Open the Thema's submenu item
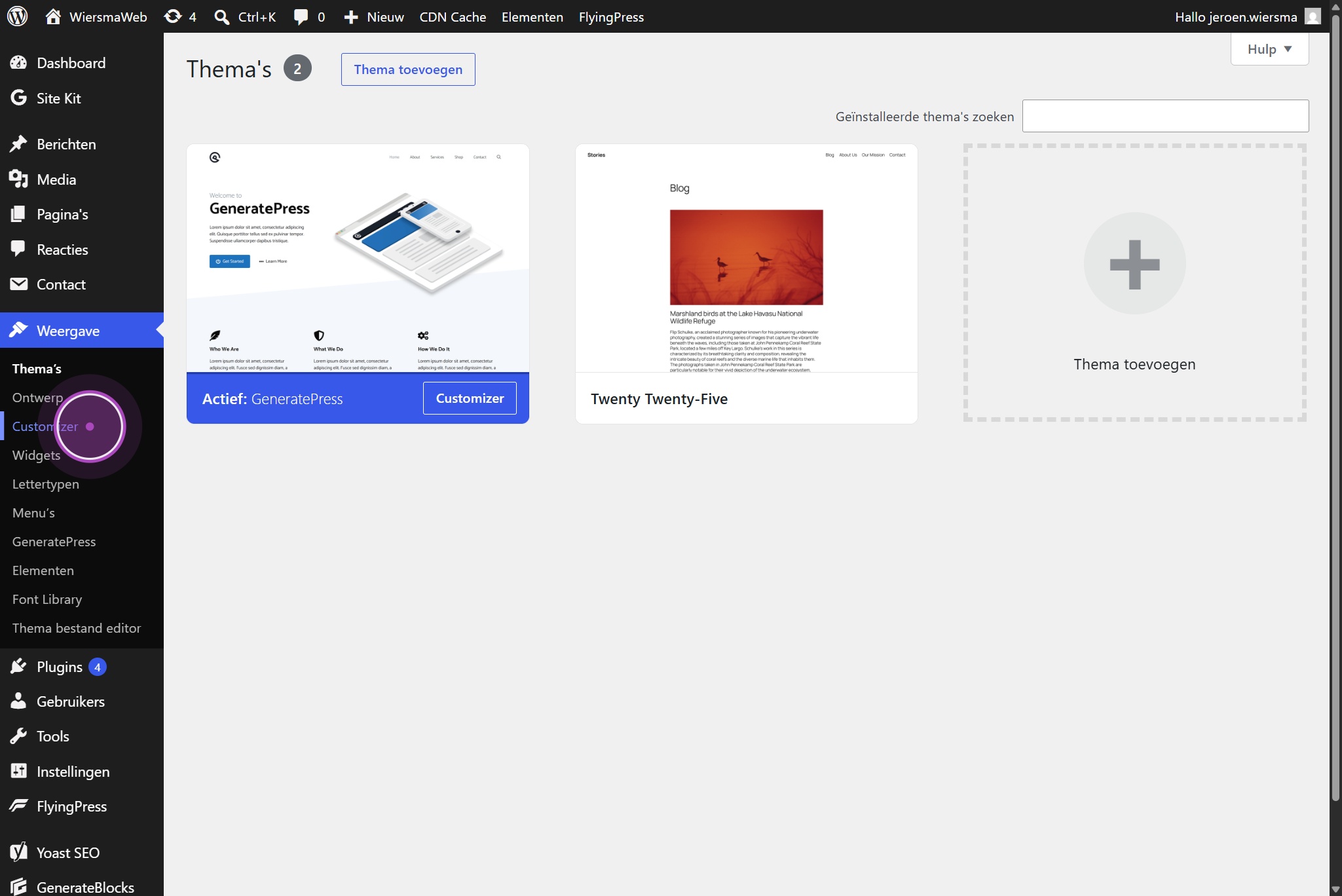Viewport: 1342px width, 896px height. tap(37, 369)
